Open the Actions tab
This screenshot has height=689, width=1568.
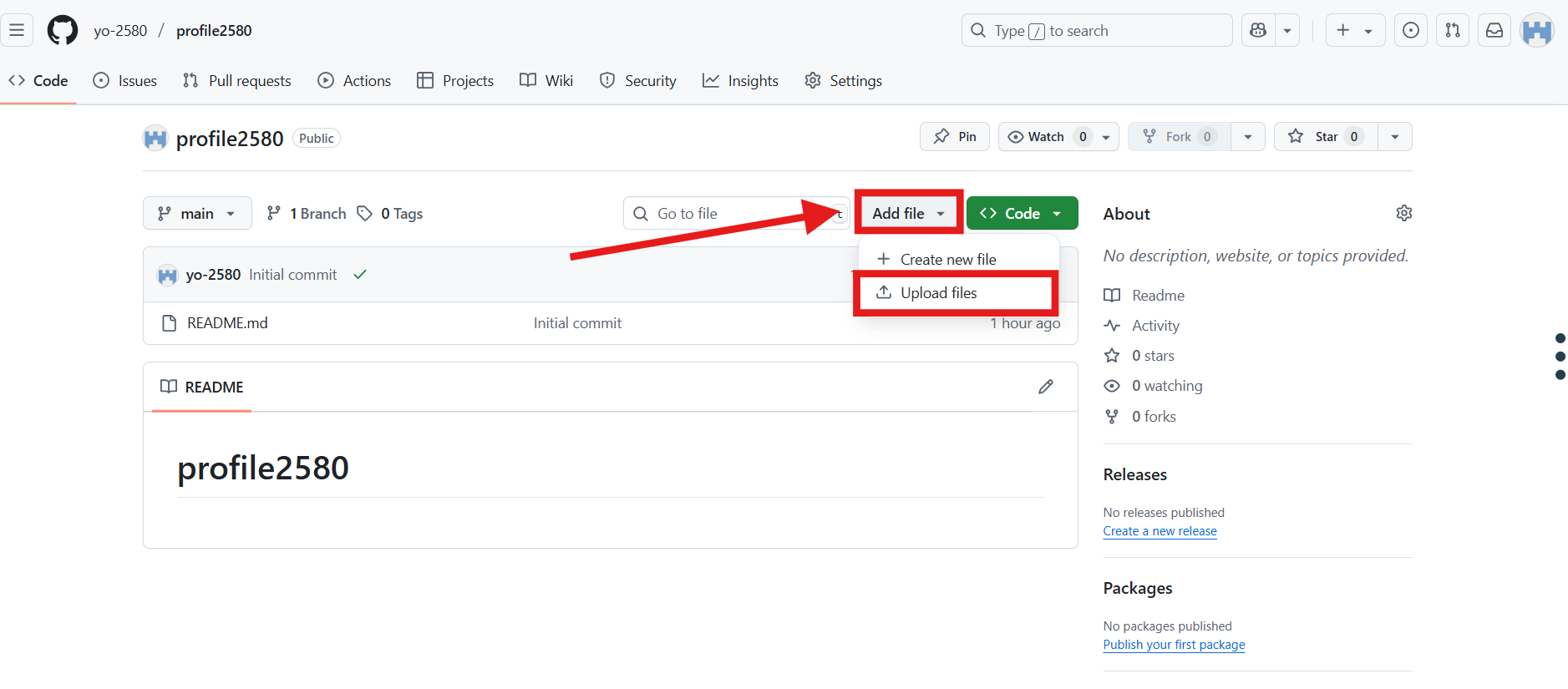point(354,81)
